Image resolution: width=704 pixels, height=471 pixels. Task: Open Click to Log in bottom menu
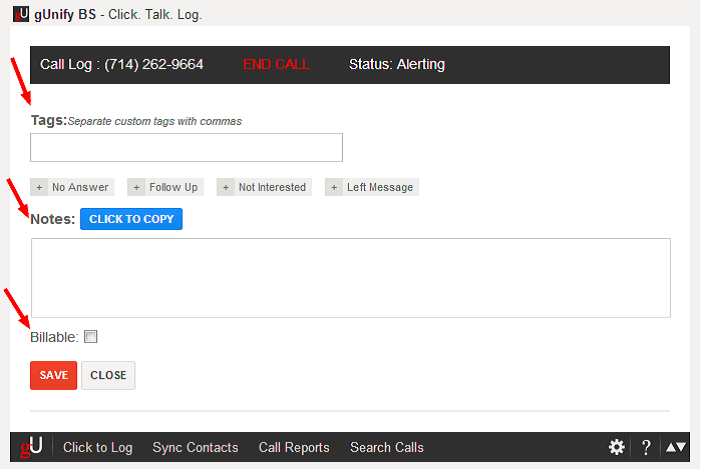(97, 447)
